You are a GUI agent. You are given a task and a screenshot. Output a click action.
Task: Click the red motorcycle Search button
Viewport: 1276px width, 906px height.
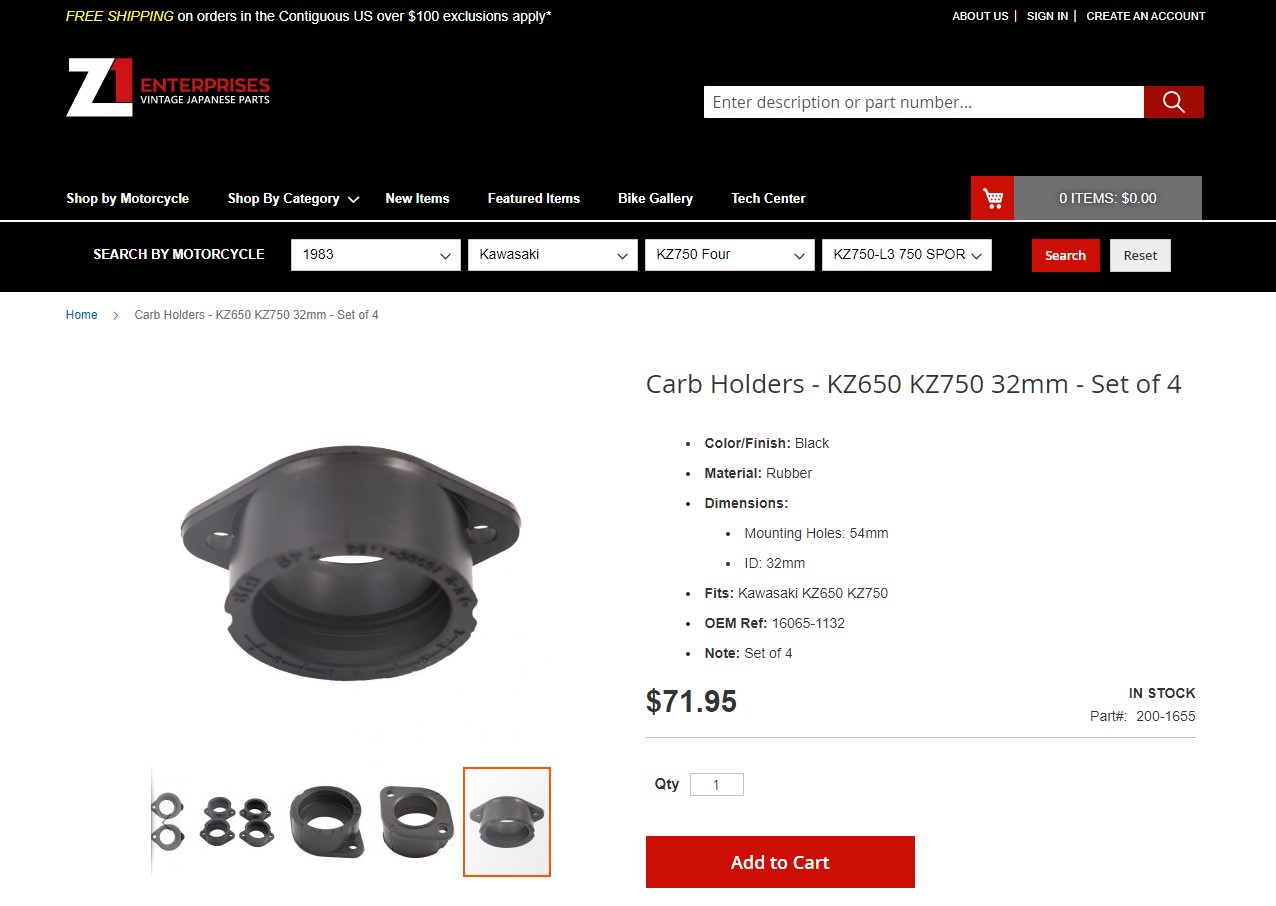[x=1066, y=255]
